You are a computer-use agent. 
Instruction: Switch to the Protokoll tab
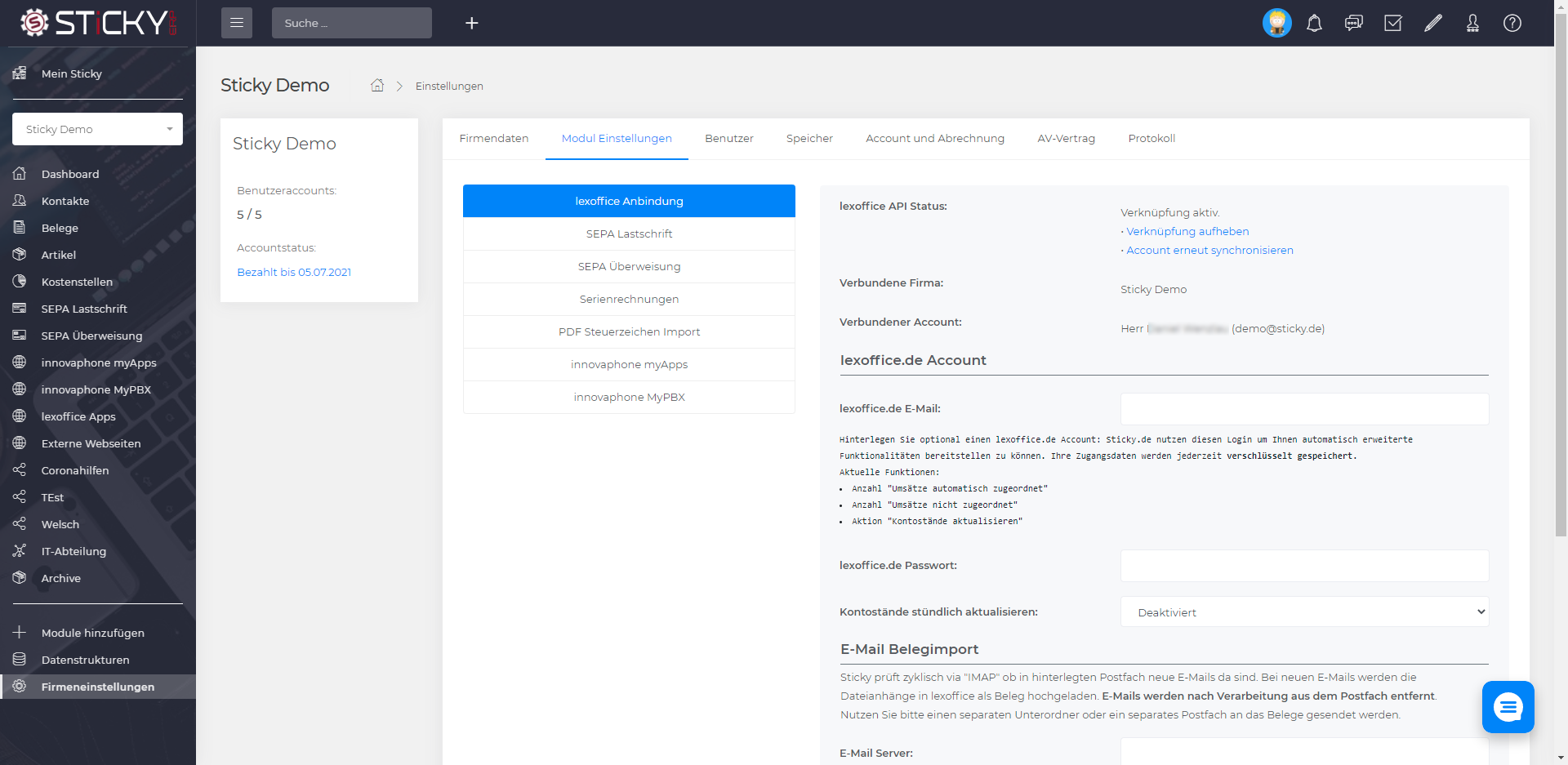coord(1151,138)
